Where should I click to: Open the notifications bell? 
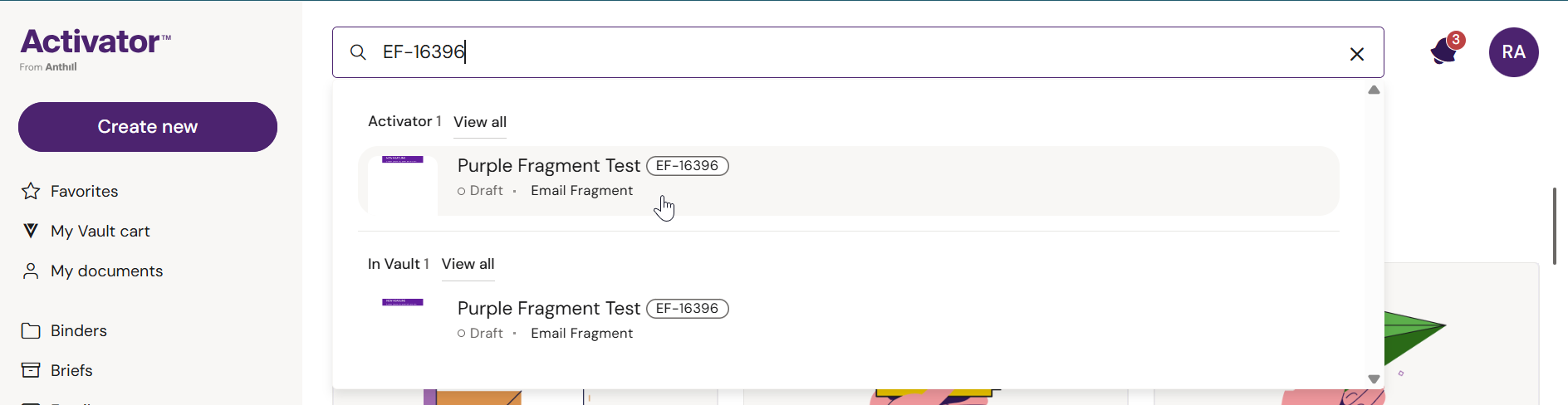[1445, 52]
